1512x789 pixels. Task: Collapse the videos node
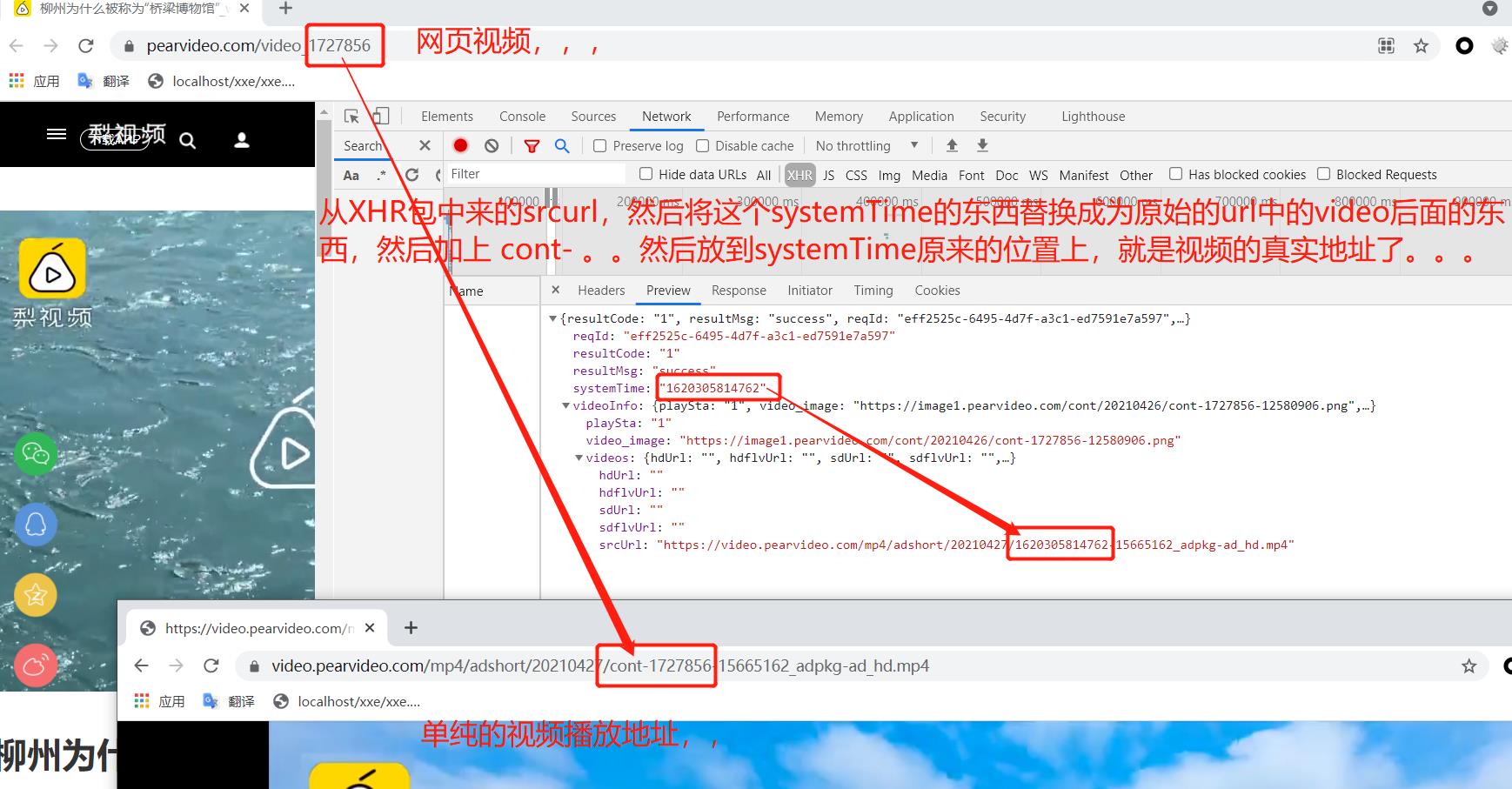(x=579, y=458)
